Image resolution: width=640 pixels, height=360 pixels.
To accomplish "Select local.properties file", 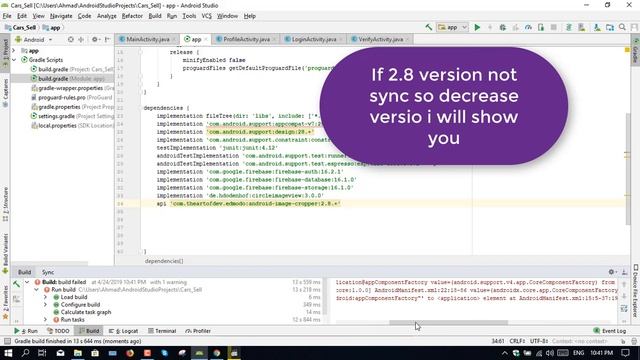I will point(72,126).
